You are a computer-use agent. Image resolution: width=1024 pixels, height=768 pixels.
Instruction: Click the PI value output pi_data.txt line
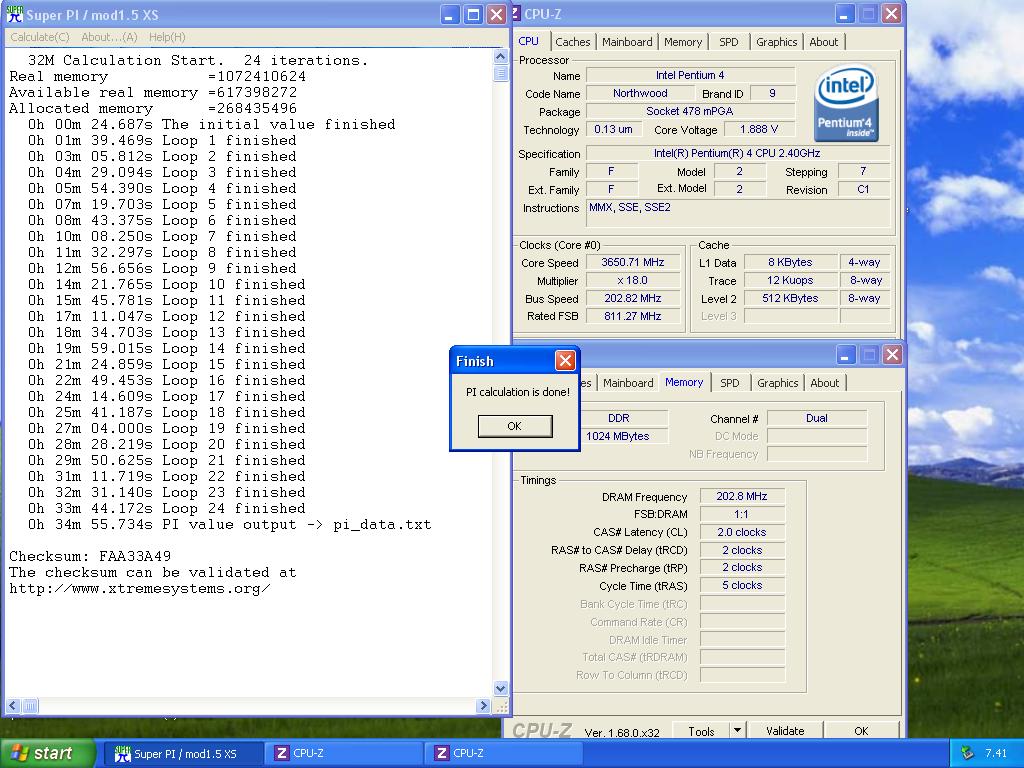229,524
